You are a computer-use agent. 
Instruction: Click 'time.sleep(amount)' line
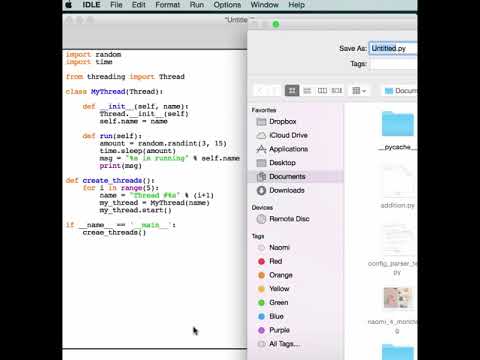(137, 151)
